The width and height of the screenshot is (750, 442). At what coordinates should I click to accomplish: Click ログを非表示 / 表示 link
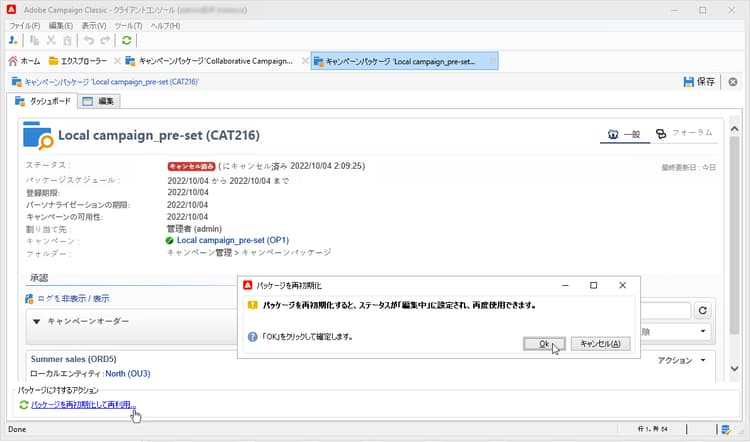coord(73,298)
